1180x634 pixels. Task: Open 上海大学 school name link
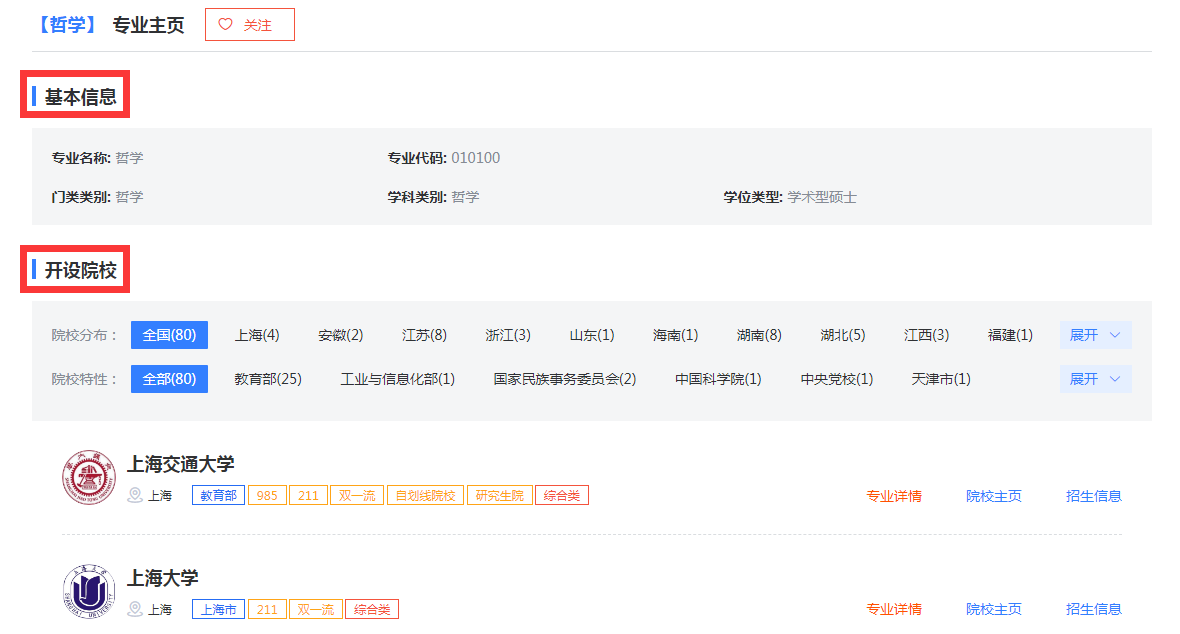(x=163, y=578)
